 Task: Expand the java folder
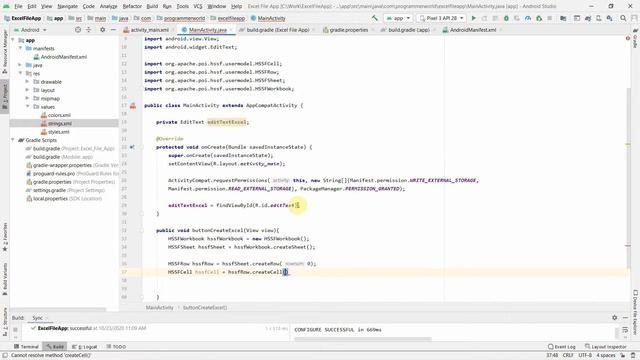click(20, 65)
